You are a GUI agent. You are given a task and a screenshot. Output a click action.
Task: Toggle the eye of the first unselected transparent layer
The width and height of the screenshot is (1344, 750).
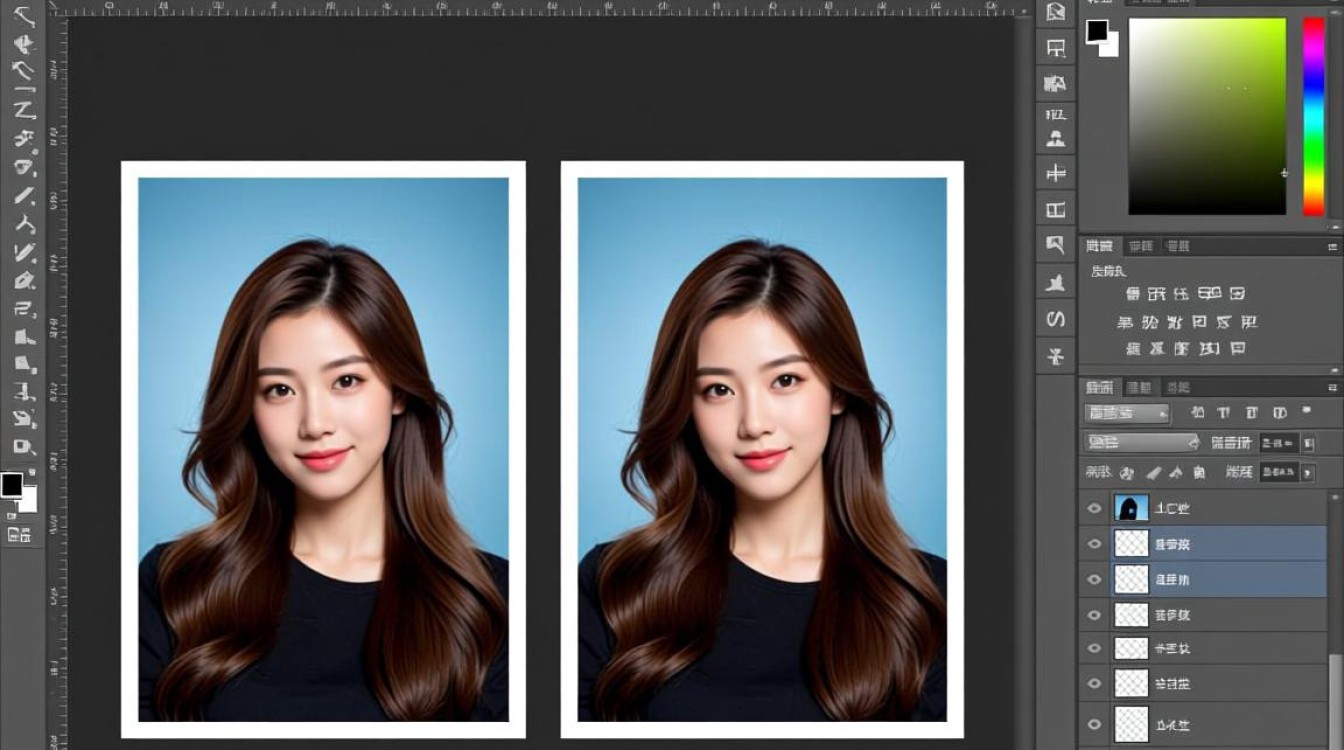1094,614
